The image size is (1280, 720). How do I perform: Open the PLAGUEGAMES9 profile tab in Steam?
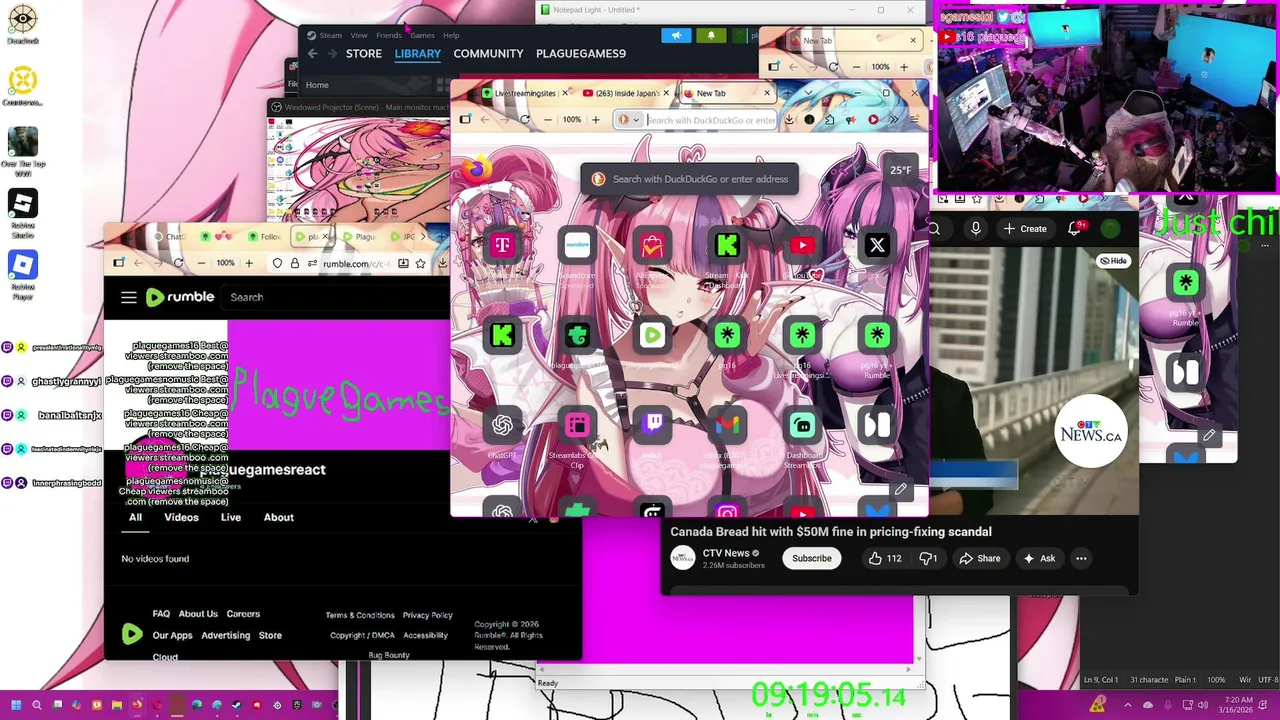click(x=581, y=54)
